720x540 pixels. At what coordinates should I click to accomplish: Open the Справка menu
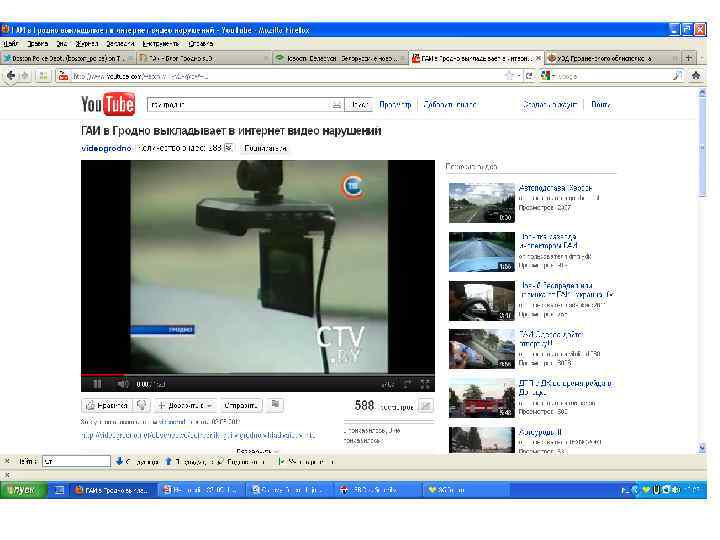[201, 44]
